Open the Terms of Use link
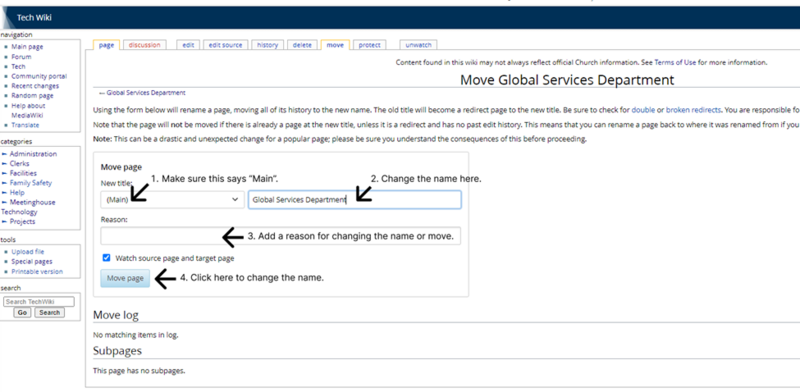Image resolution: width=800 pixels, height=392 pixels. tap(675, 62)
